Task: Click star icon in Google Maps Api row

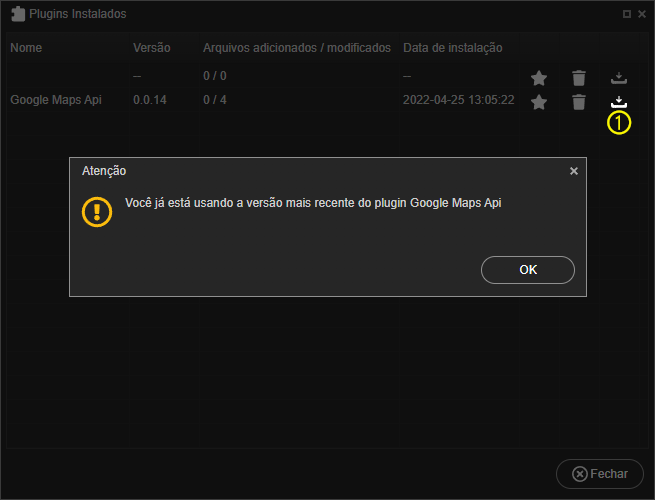Action: tap(539, 102)
